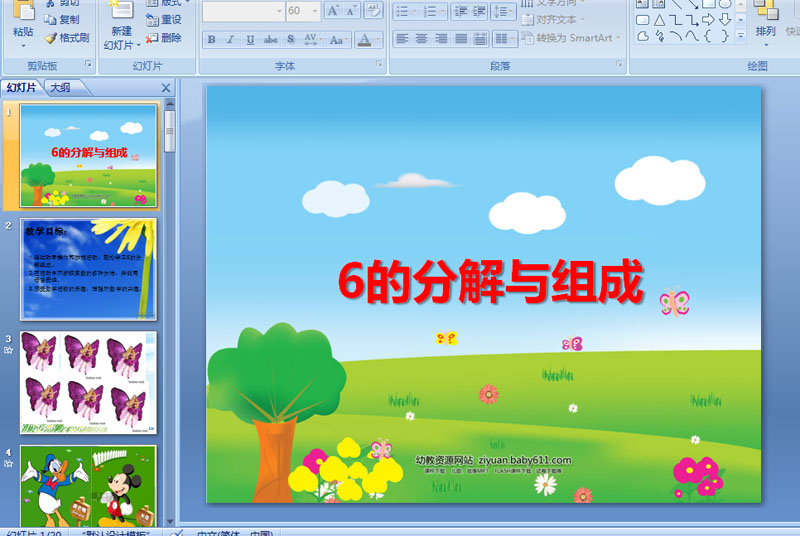
Task: Open the columns layout dropdown
Action: coord(505,39)
